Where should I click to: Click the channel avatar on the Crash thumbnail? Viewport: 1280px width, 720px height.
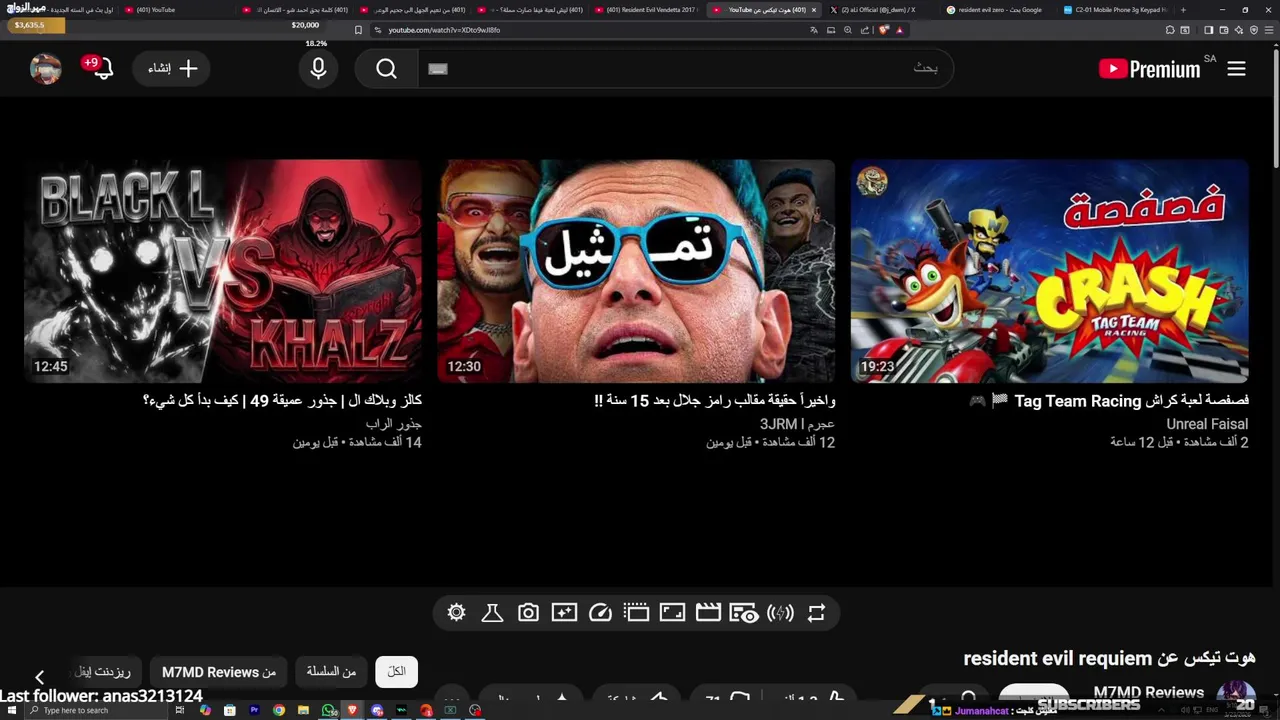point(872,181)
